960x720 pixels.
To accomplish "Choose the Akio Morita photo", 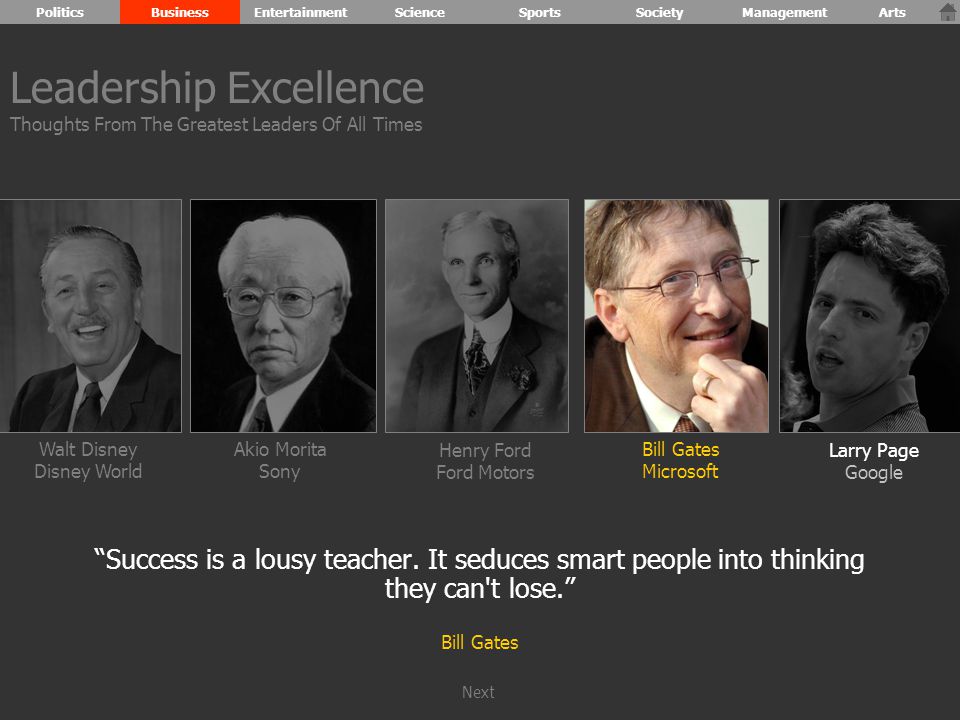I will (x=283, y=316).
